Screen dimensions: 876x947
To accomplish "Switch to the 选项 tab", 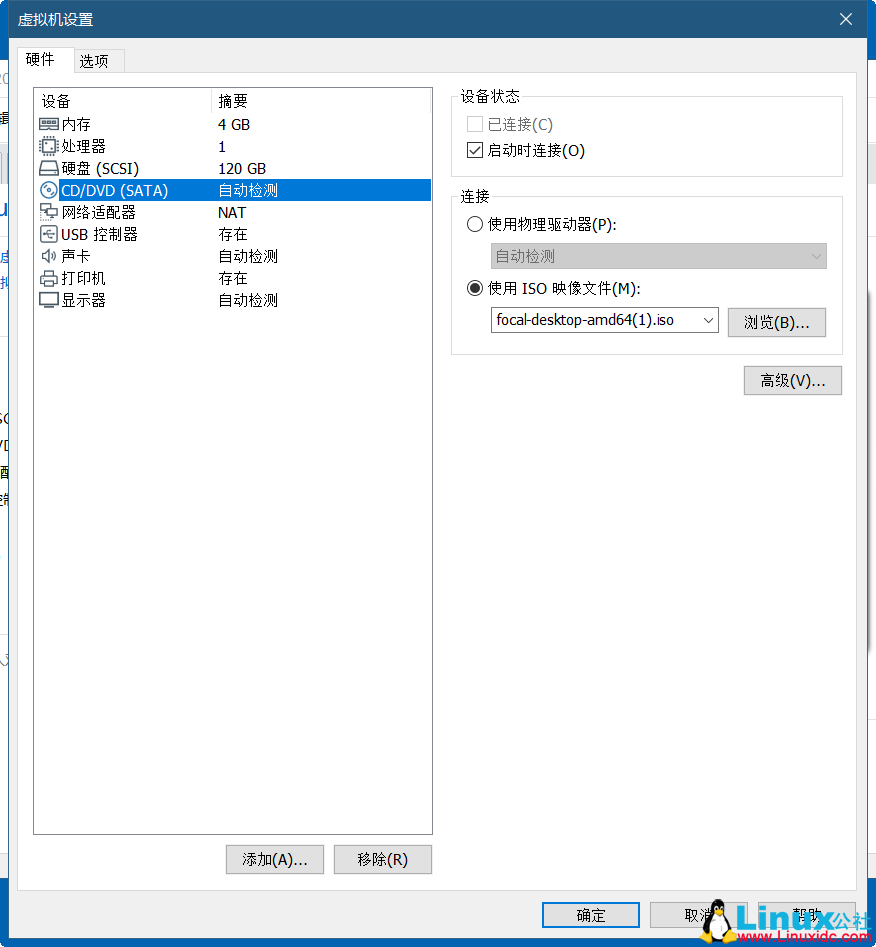I will [x=97, y=60].
